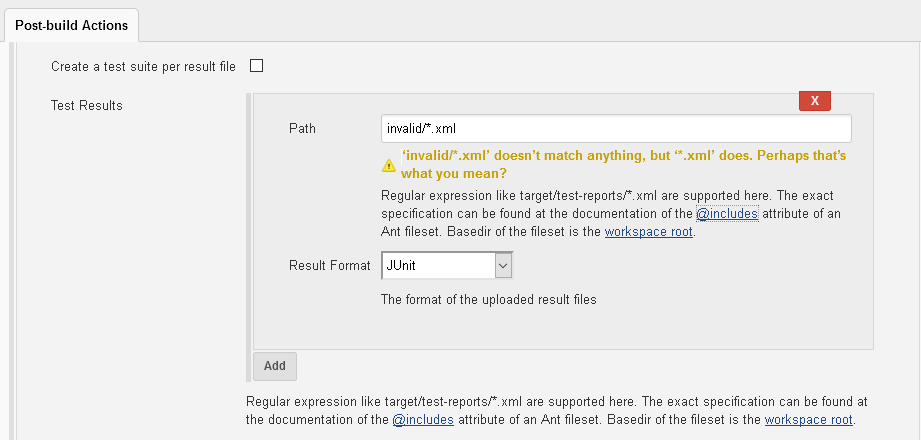
Task: Delete the test result entry with red X
Action: (815, 101)
